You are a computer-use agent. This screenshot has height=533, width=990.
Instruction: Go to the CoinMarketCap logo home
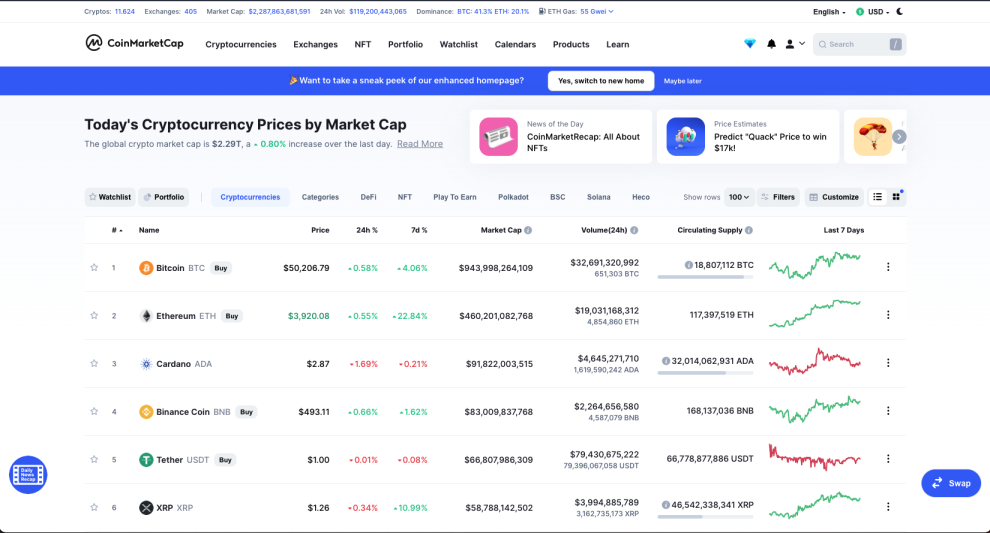(134, 43)
